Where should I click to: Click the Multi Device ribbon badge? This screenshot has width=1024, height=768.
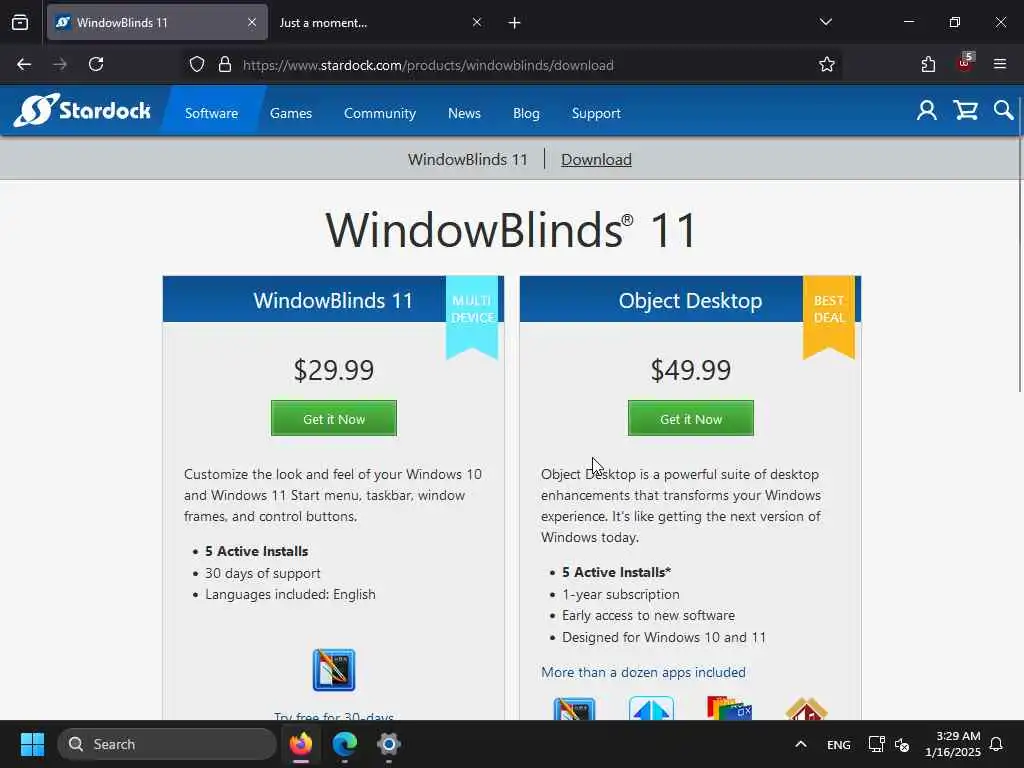(x=472, y=316)
